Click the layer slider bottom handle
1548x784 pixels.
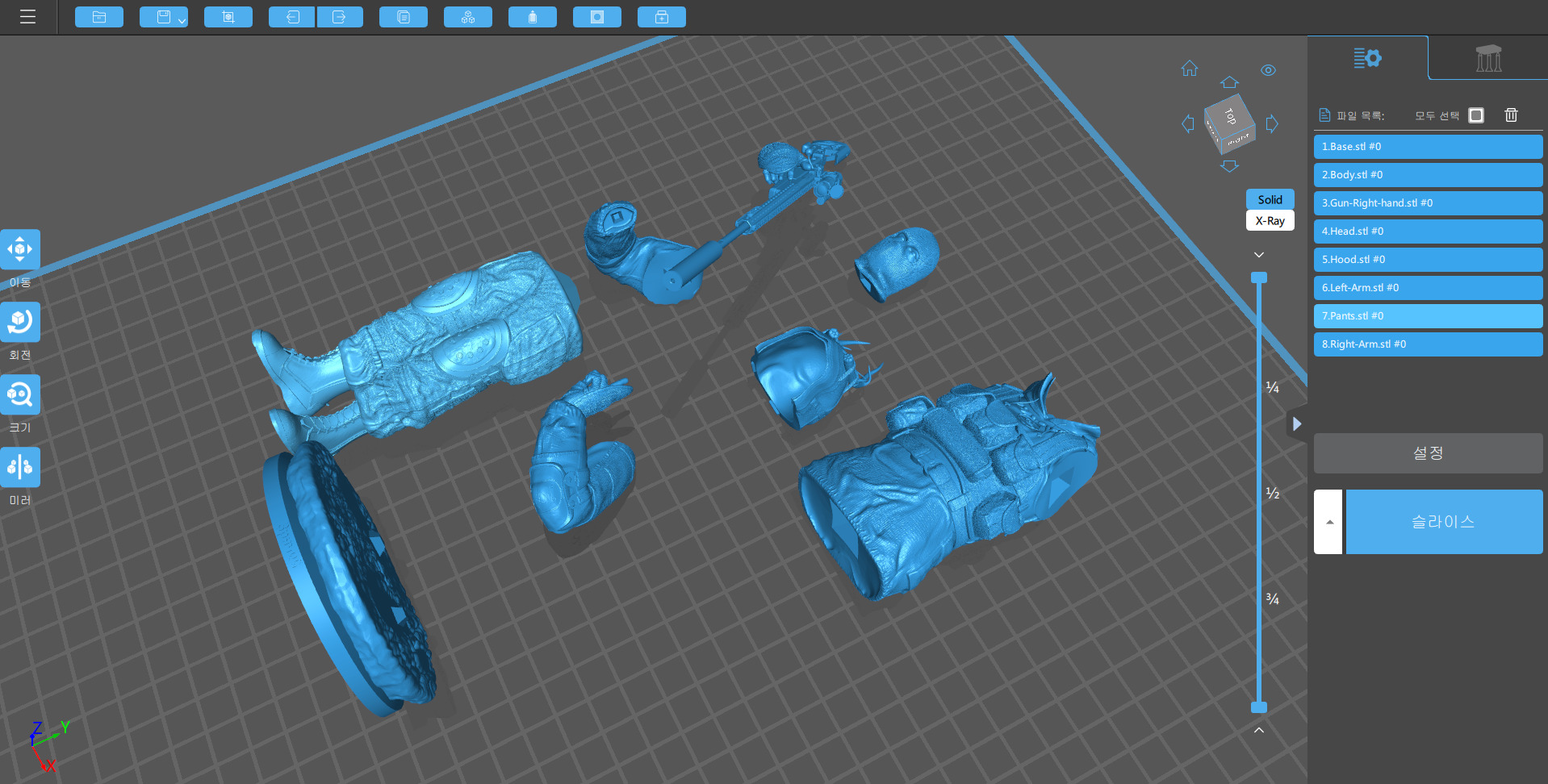tap(1259, 707)
